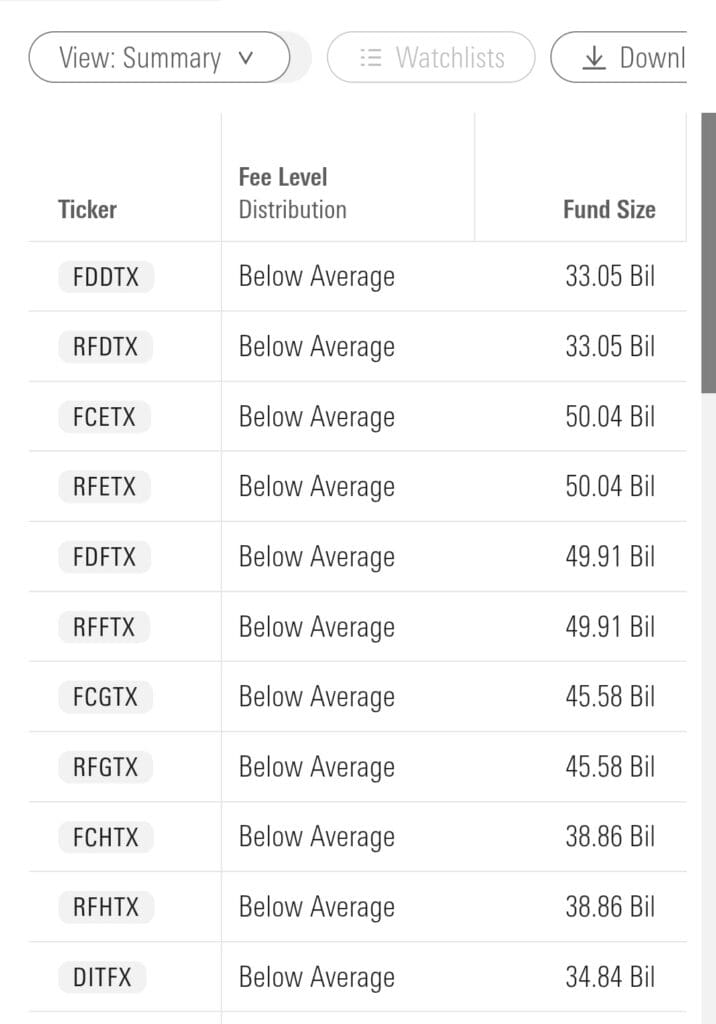Open the FDDTX ticker link
This screenshot has width=716, height=1024.
tap(106, 276)
